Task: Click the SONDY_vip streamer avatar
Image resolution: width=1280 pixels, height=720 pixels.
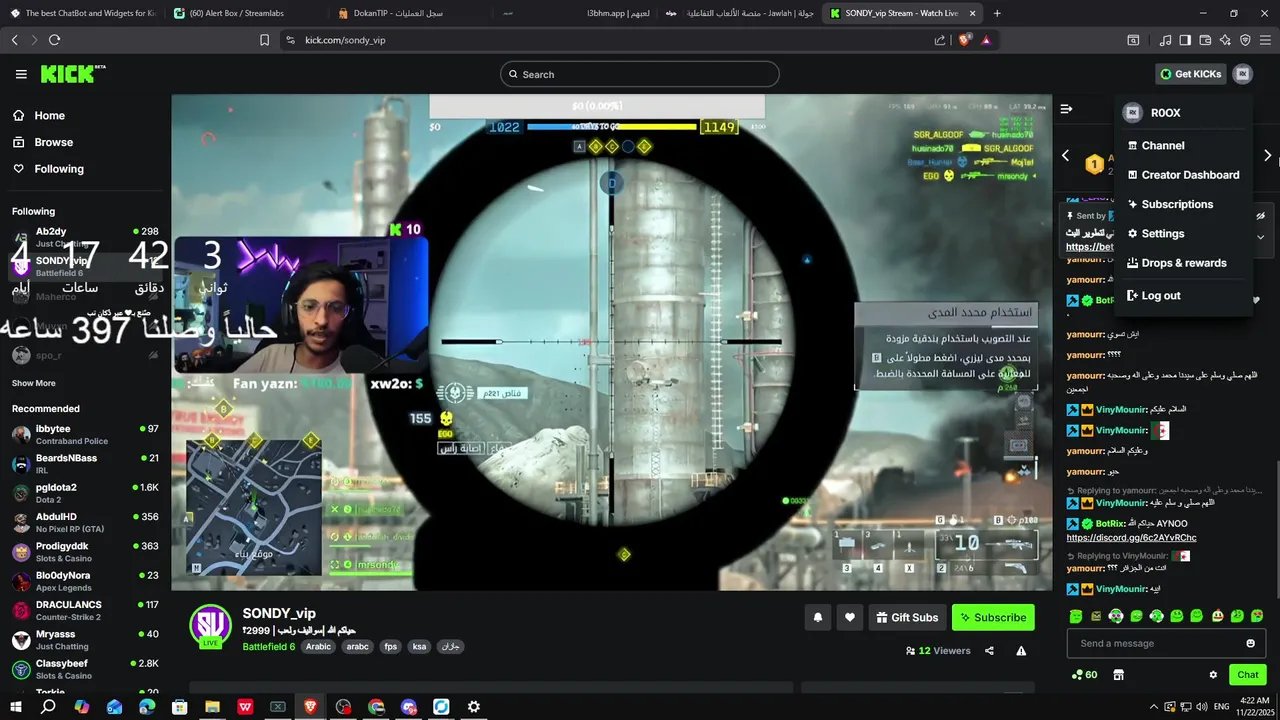Action: point(210,626)
